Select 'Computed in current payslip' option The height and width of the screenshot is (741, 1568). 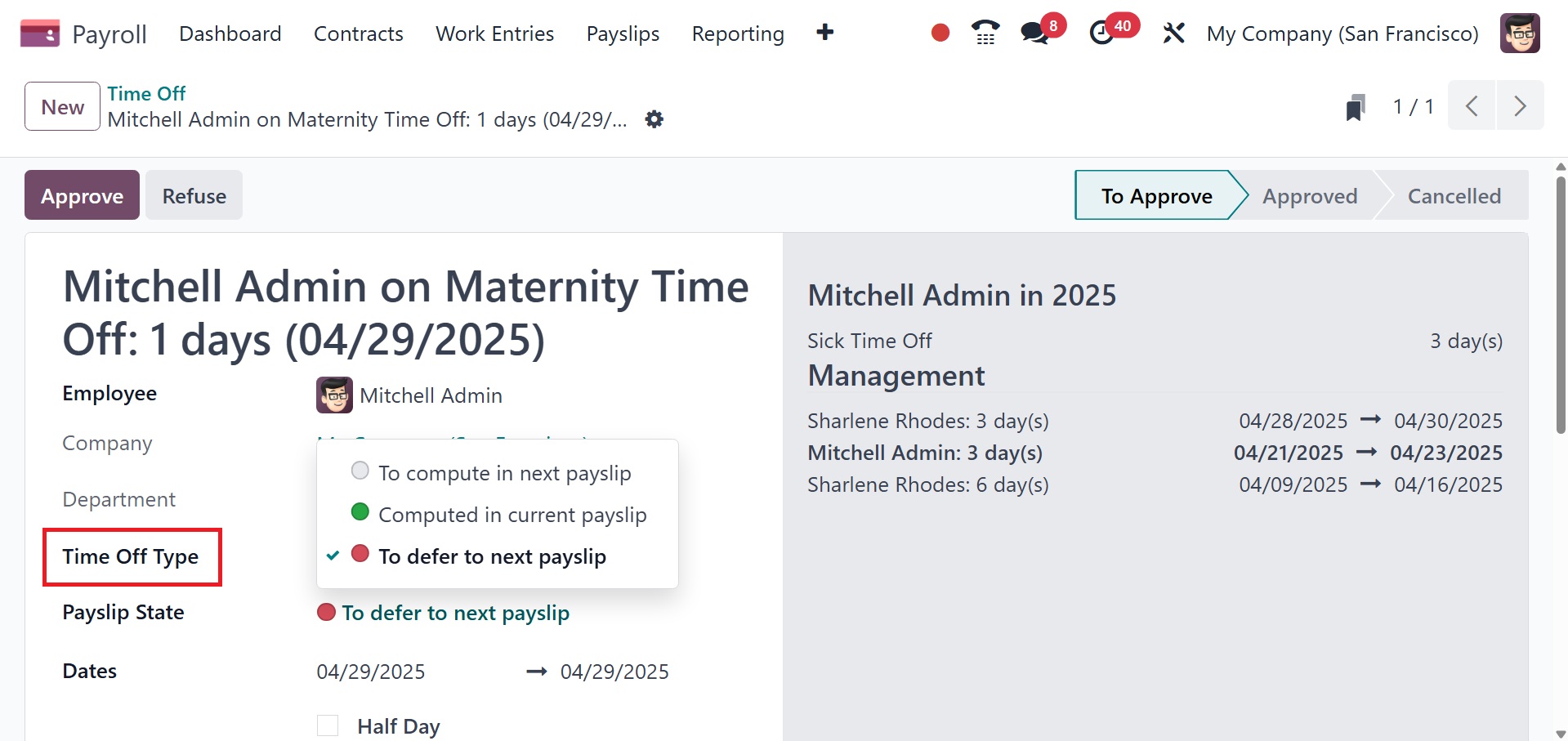click(511, 515)
